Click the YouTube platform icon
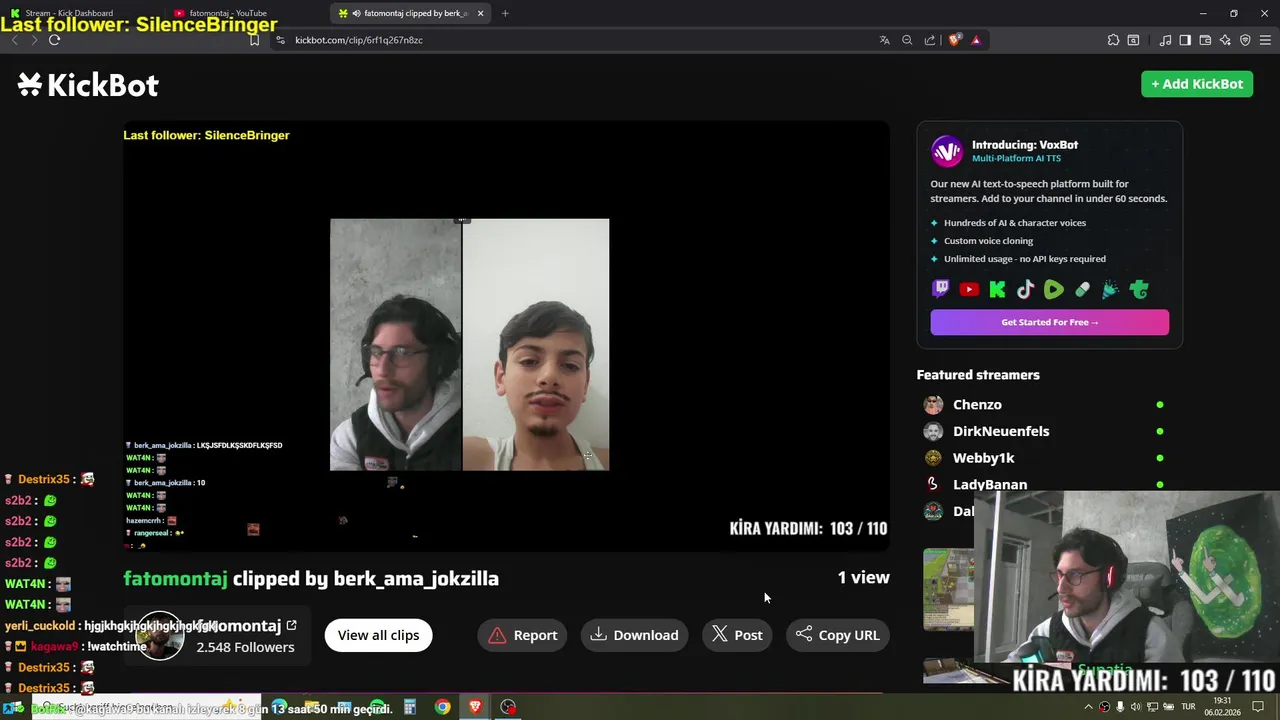 pos(969,290)
